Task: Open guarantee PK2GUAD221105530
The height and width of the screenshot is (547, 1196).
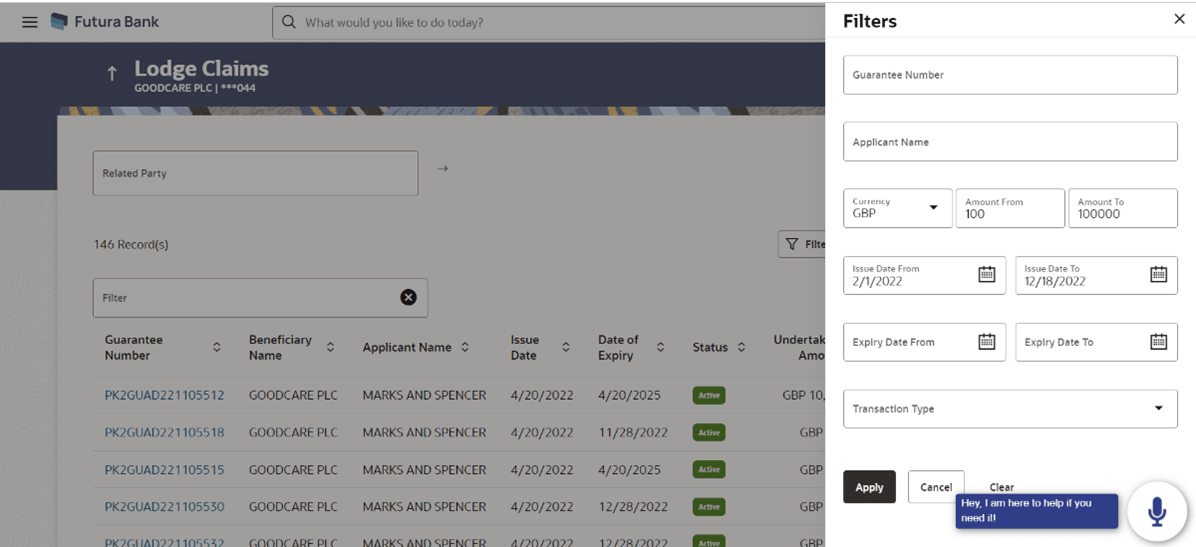Action: pos(165,507)
